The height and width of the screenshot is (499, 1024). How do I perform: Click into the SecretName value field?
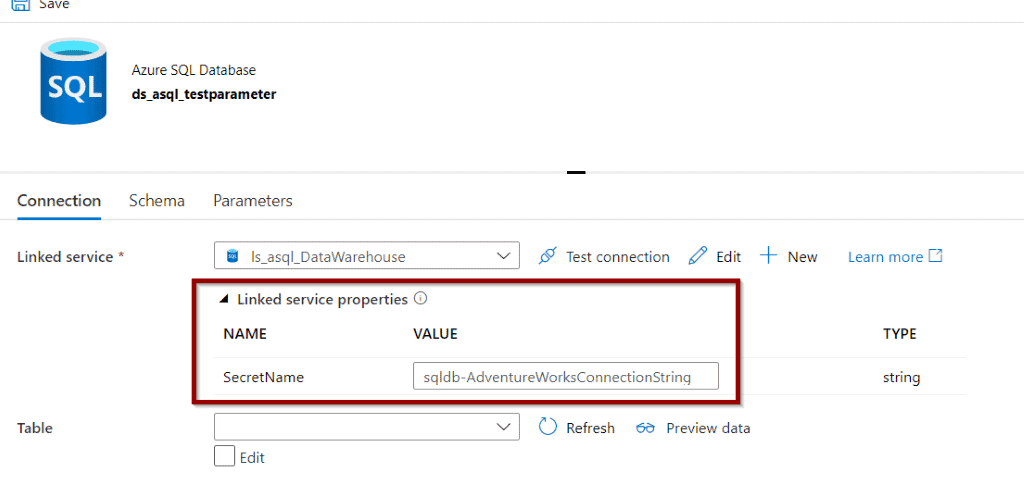[566, 376]
